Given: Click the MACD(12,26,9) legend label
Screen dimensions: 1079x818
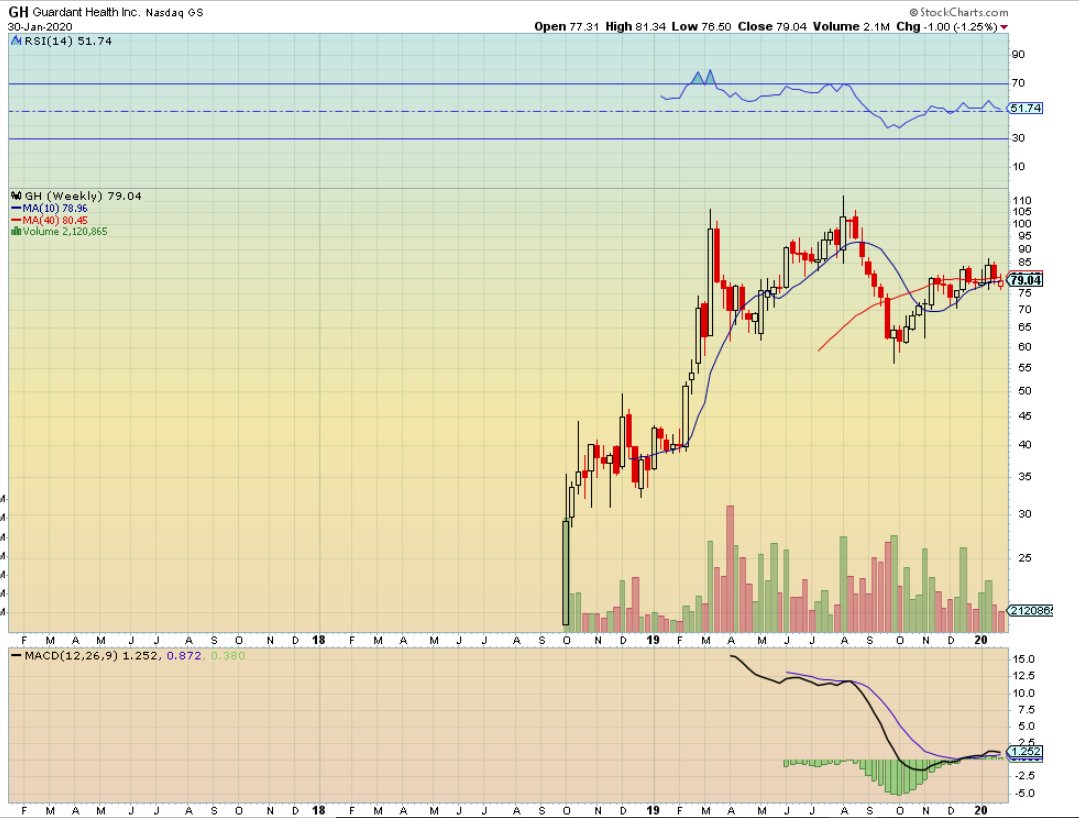Looking at the screenshot, I should [72, 656].
